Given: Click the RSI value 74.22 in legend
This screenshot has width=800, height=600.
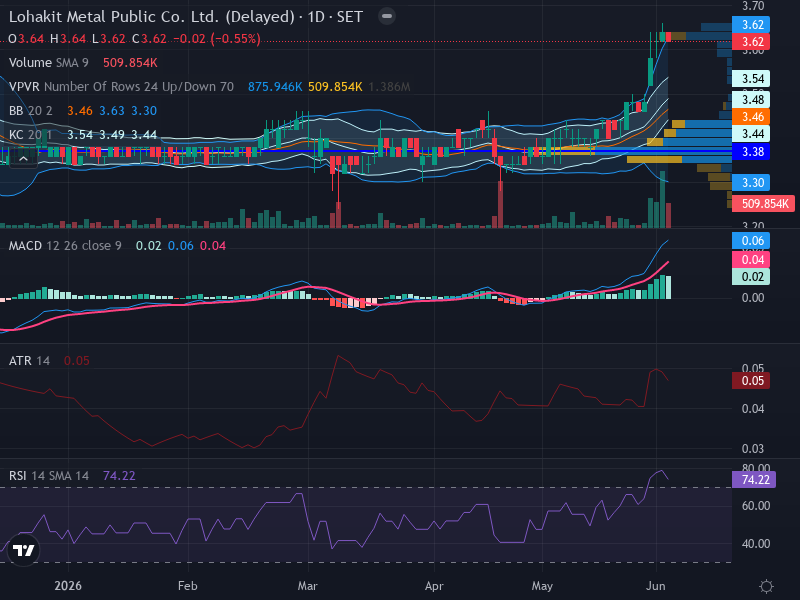Looking at the screenshot, I should coord(119,476).
